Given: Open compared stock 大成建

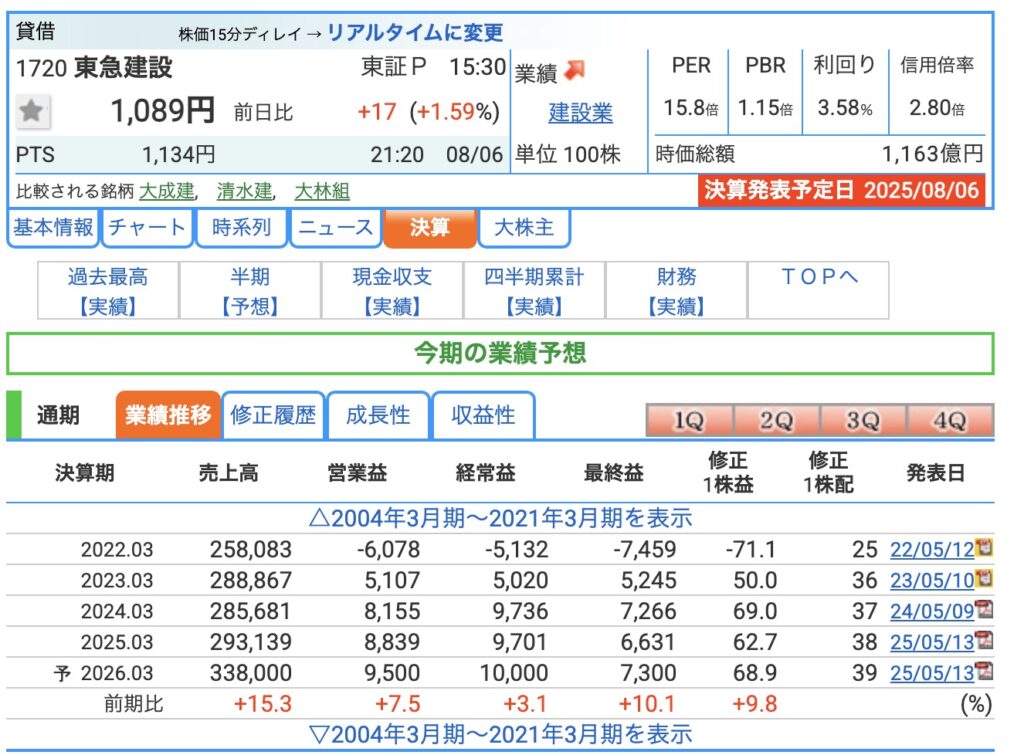Looking at the screenshot, I should click(167, 191).
